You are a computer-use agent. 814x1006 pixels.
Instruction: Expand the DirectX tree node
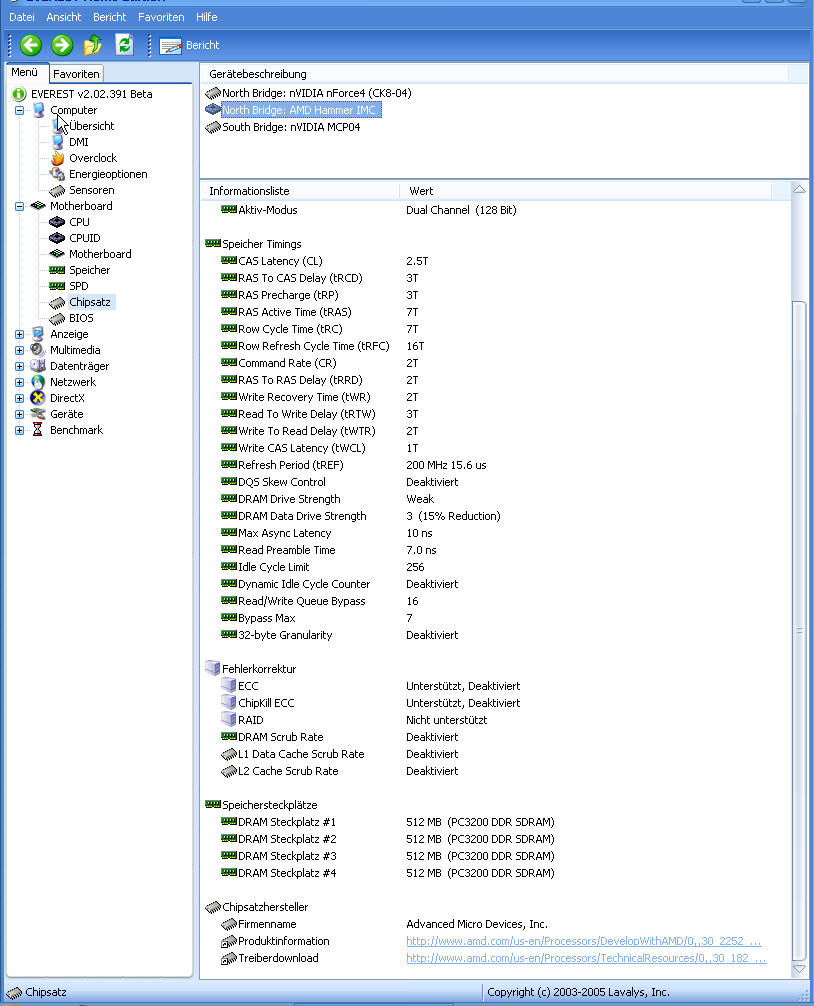coord(19,398)
